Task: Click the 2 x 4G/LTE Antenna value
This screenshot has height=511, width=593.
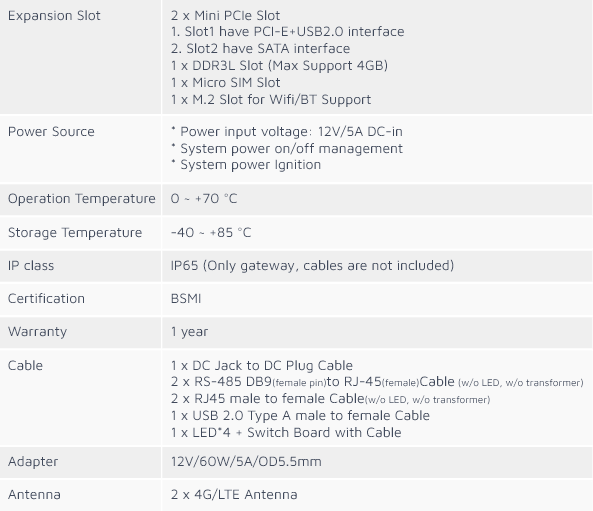Action: click(x=234, y=494)
